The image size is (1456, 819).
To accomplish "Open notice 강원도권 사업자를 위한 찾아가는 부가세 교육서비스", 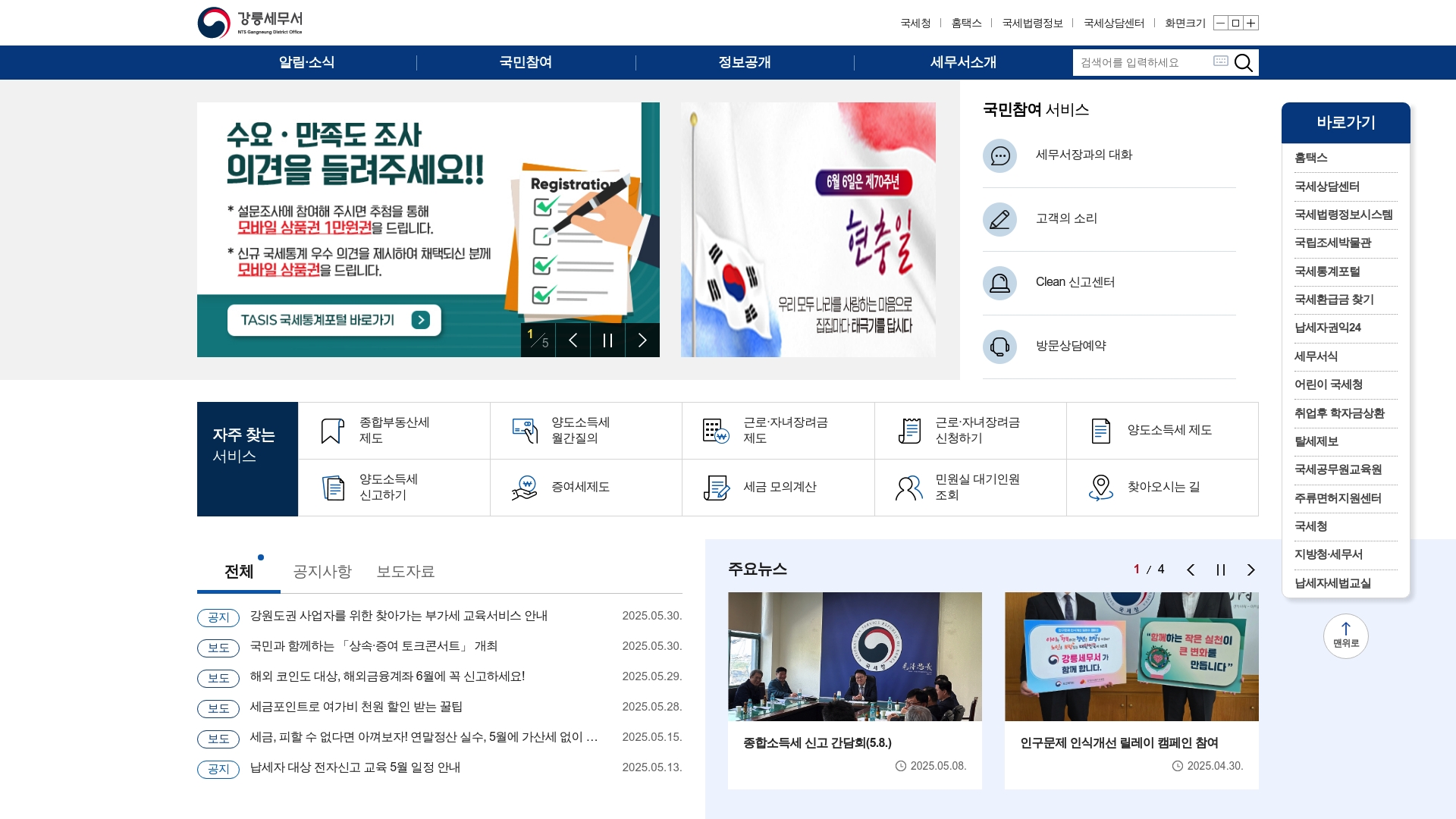I will pyautogui.click(x=399, y=616).
